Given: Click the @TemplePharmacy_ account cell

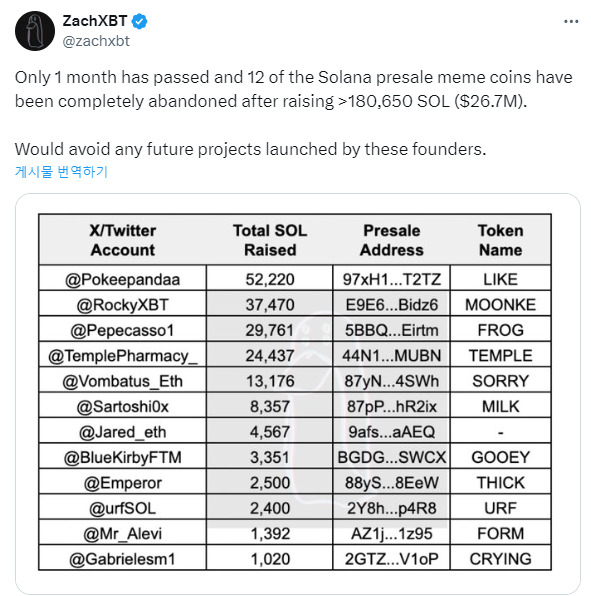Looking at the screenshot, I should tap(122, 355).
